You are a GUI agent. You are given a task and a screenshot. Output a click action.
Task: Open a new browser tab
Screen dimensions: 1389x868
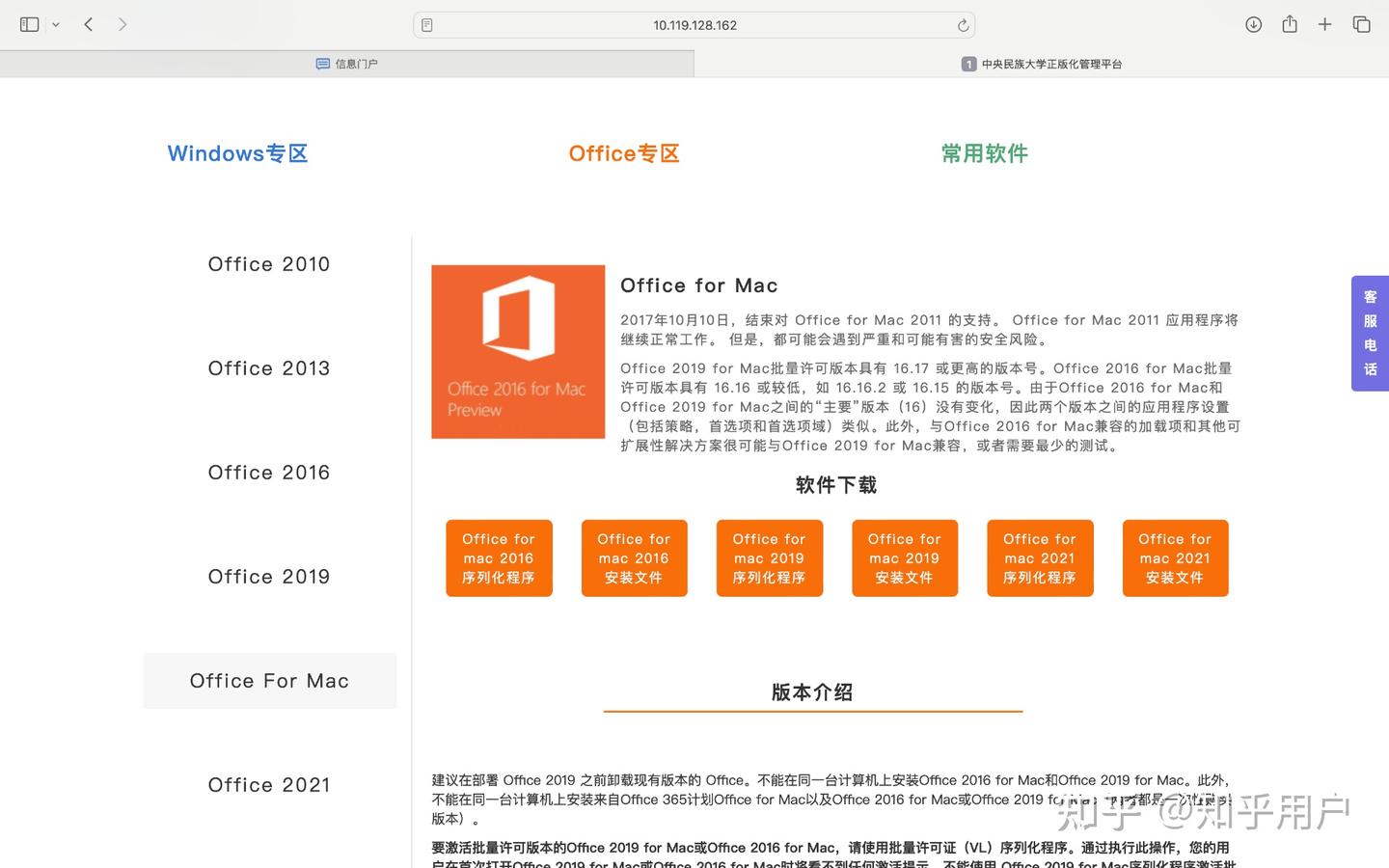[1324, 24]
